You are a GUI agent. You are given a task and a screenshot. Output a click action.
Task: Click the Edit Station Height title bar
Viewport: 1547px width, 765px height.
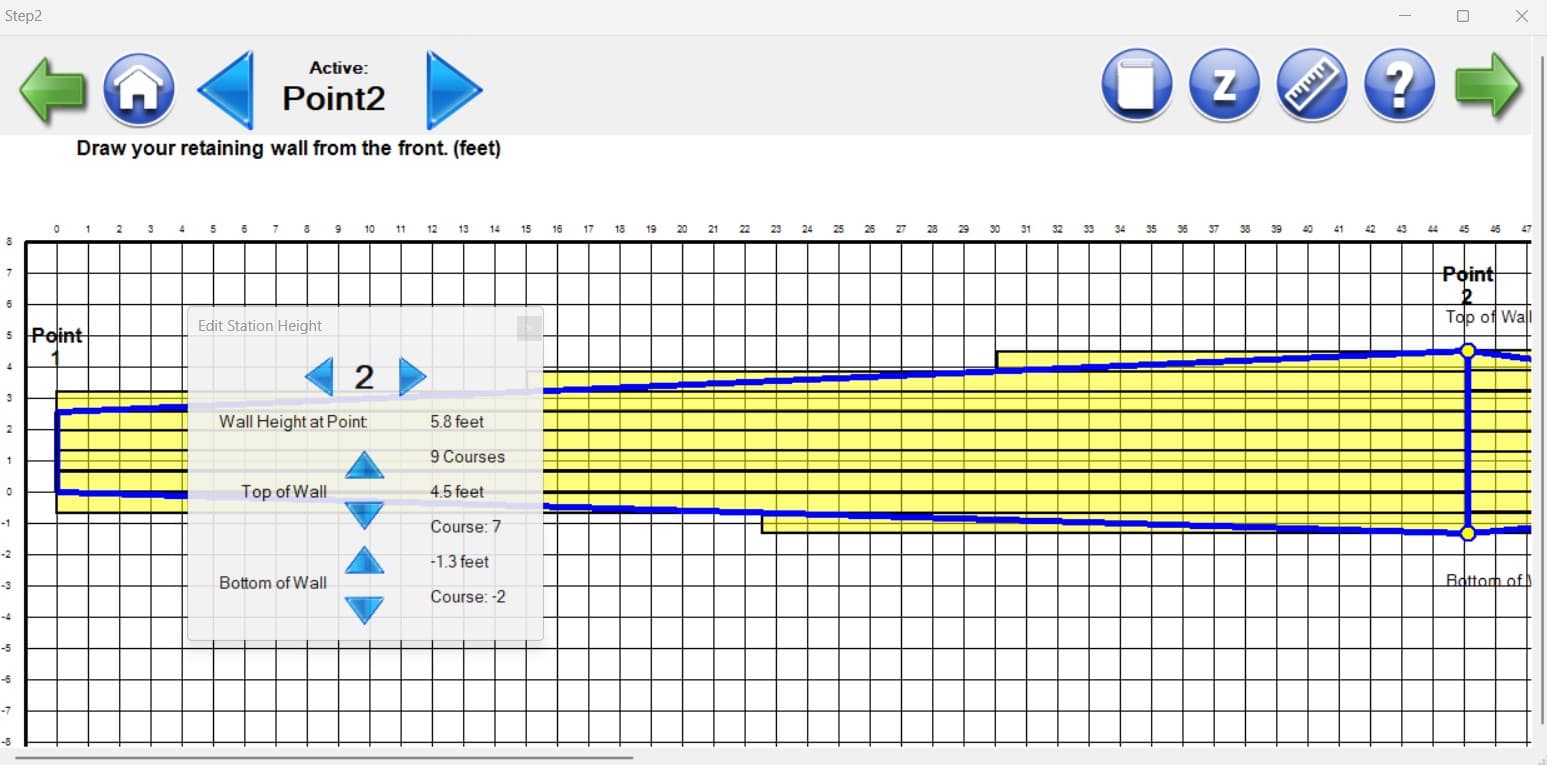click(x=260, y=325)
